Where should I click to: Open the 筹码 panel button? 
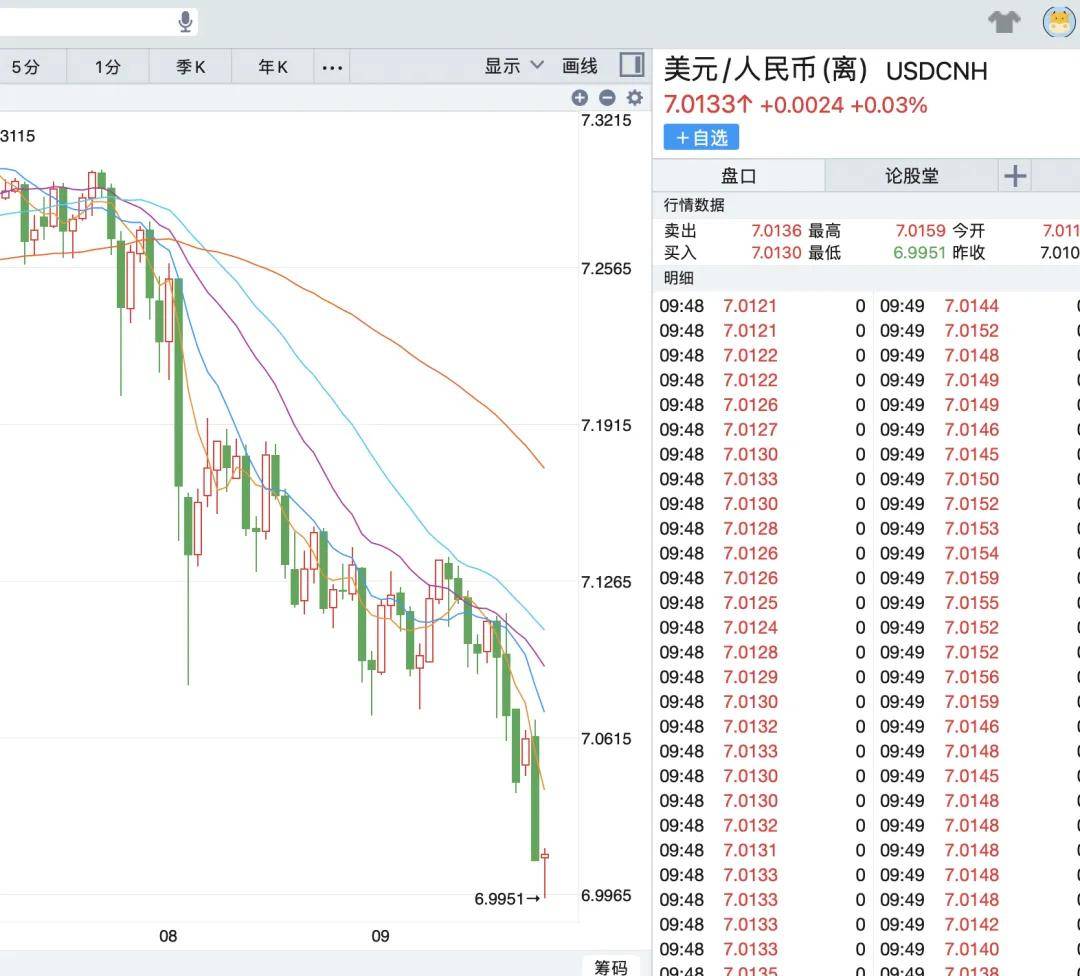(611, 966)
